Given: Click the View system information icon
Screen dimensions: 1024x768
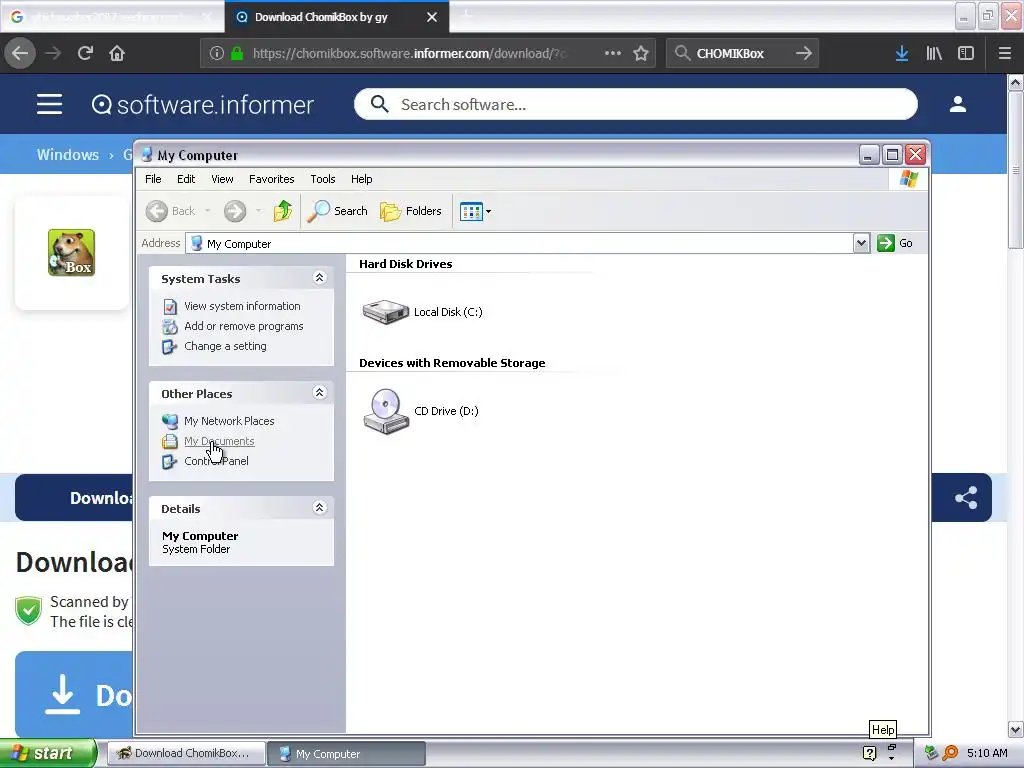Looking at the screenshot, I should (x=170, y=306).
